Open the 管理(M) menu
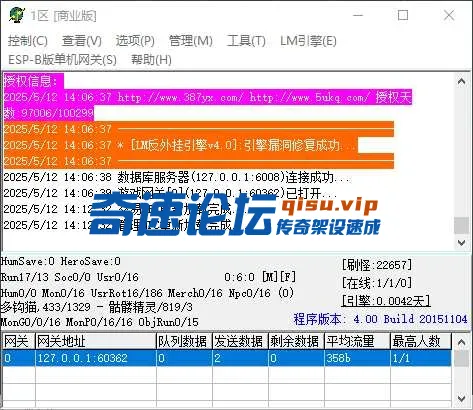The height and width of the screenshot is (410, 473). pyautogui.click(x=191, y=41)
